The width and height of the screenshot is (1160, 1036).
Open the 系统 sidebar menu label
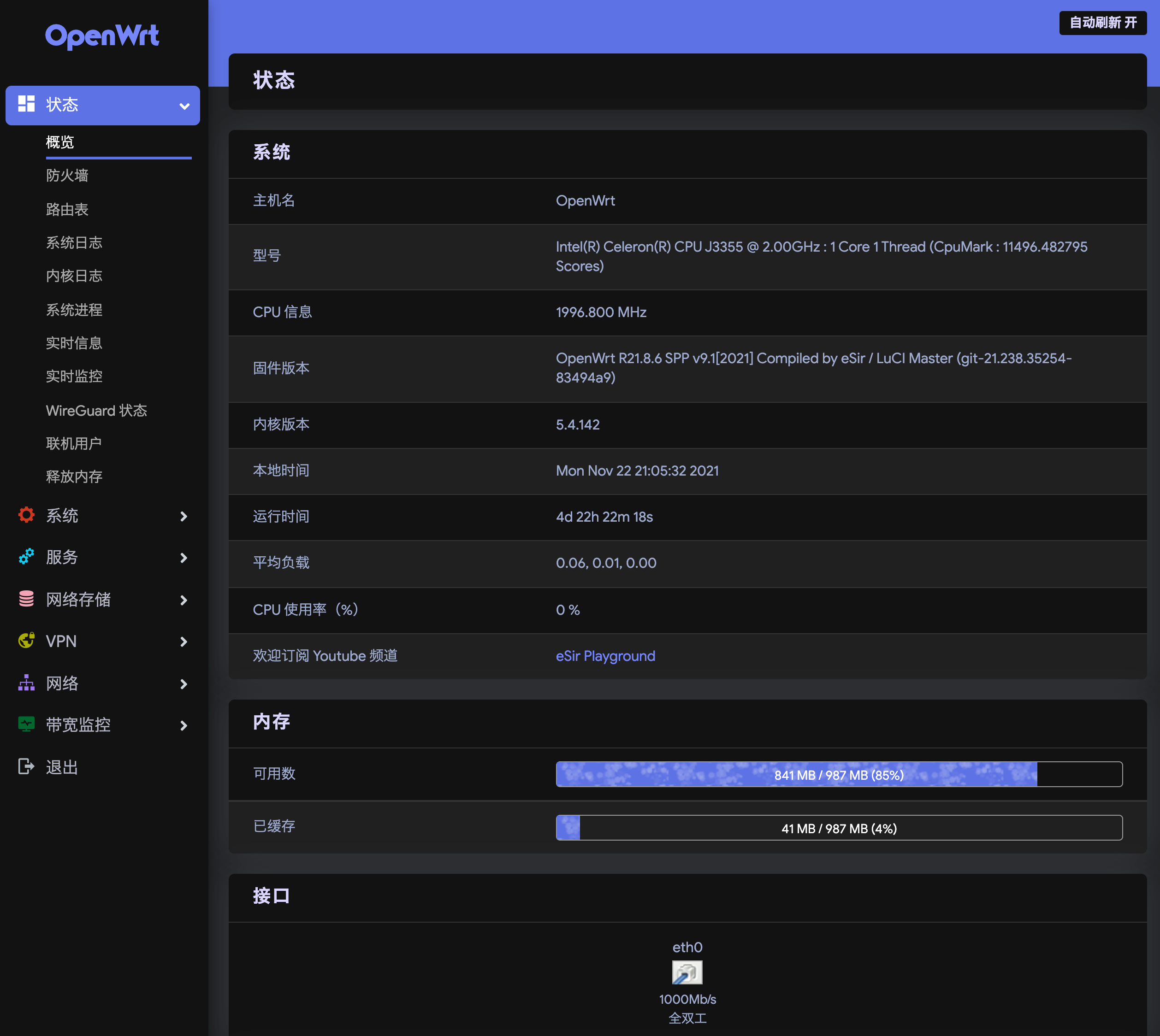click(62, 516)
